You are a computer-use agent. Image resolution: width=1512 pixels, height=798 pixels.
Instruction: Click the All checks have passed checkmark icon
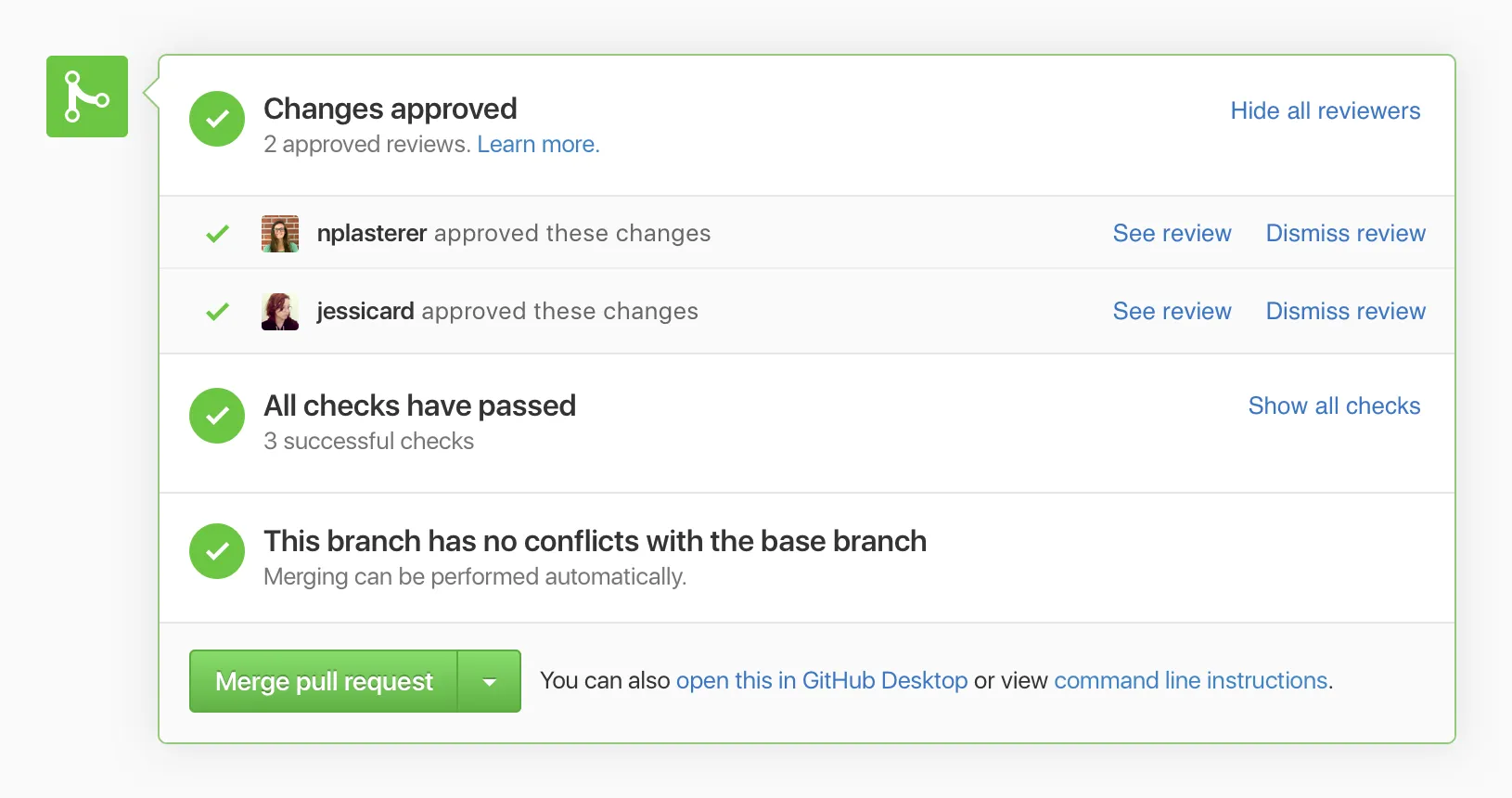[217, 416]
